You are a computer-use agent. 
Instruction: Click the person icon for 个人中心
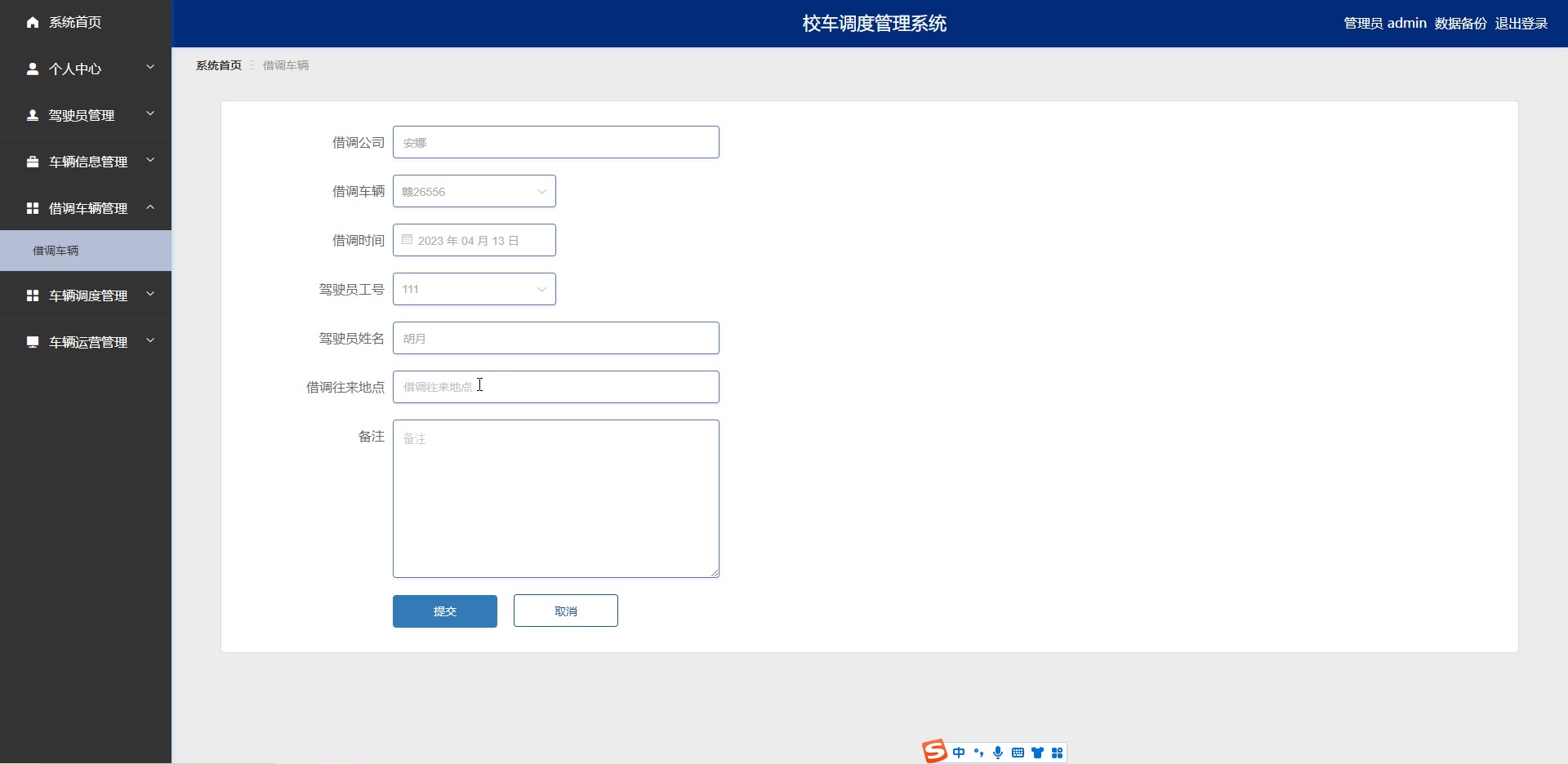[33, 69]
